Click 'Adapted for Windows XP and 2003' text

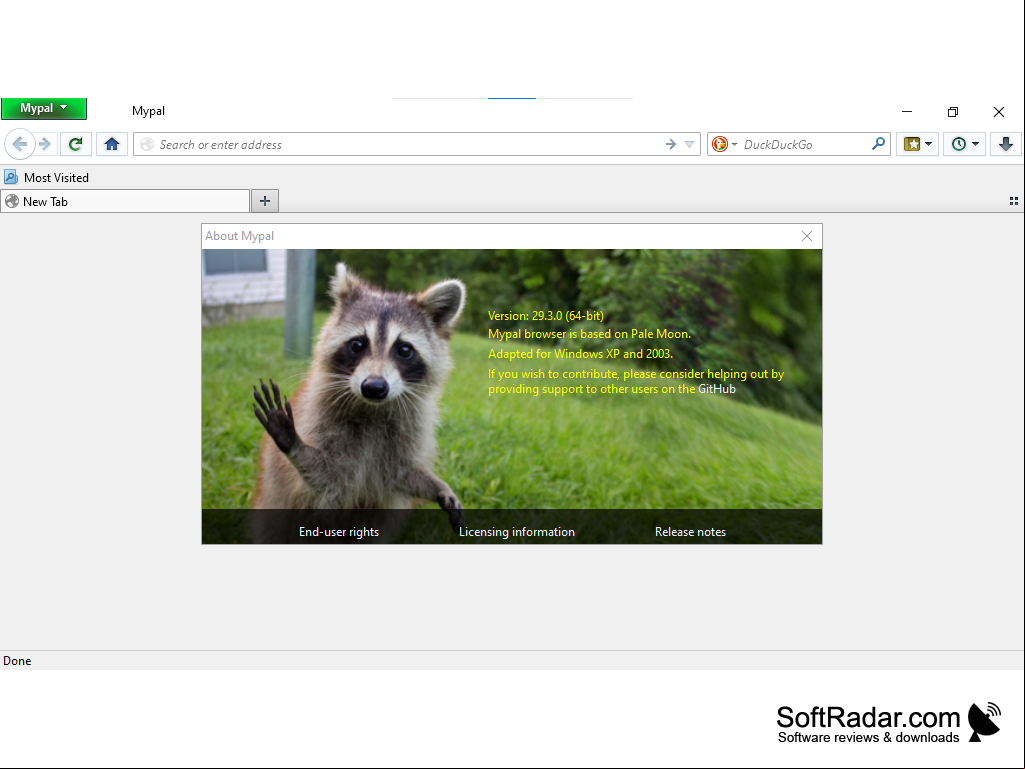tap(580, 354)
